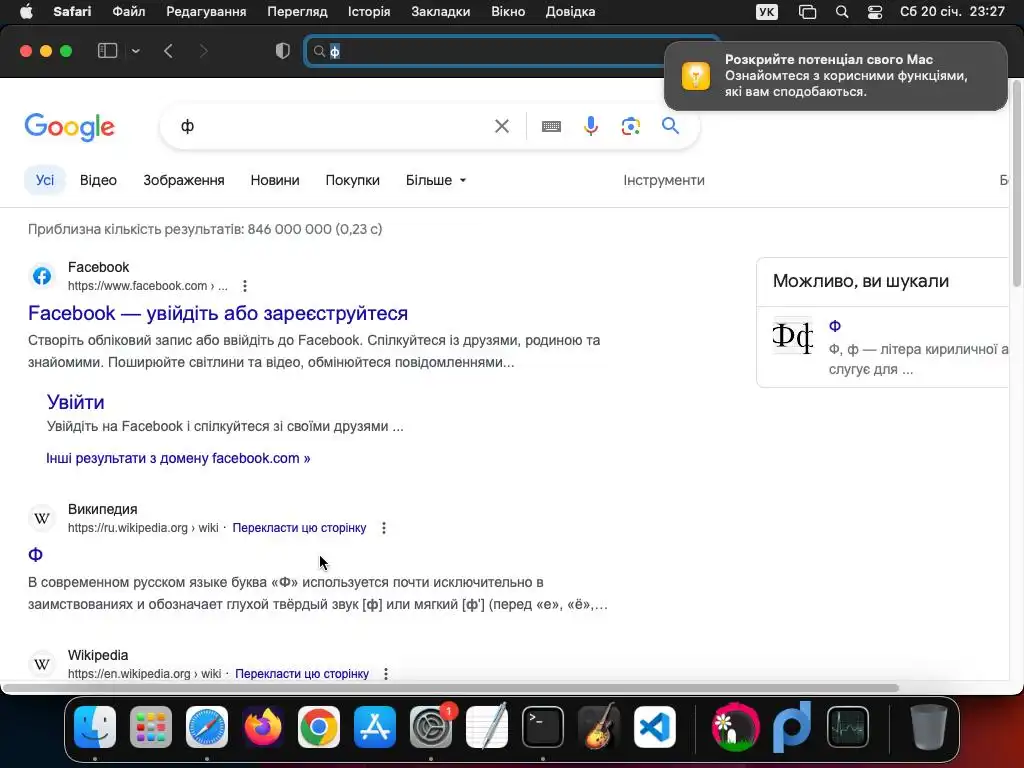Switch to the Покупки tab
The height and width of the screenshot is (768, 1024).
point(353,180)
